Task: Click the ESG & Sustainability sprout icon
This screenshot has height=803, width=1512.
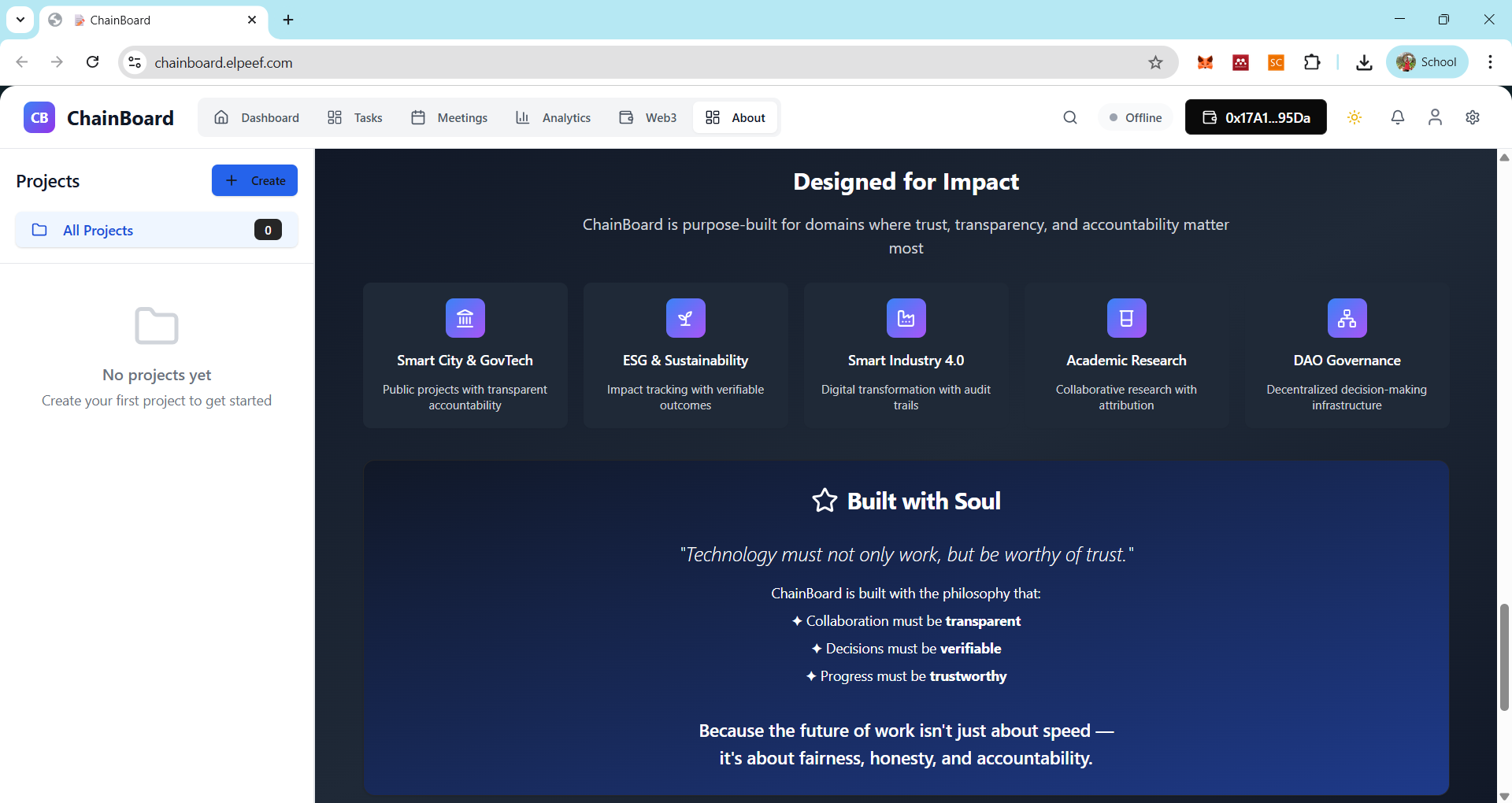Action: pos(686,318)
